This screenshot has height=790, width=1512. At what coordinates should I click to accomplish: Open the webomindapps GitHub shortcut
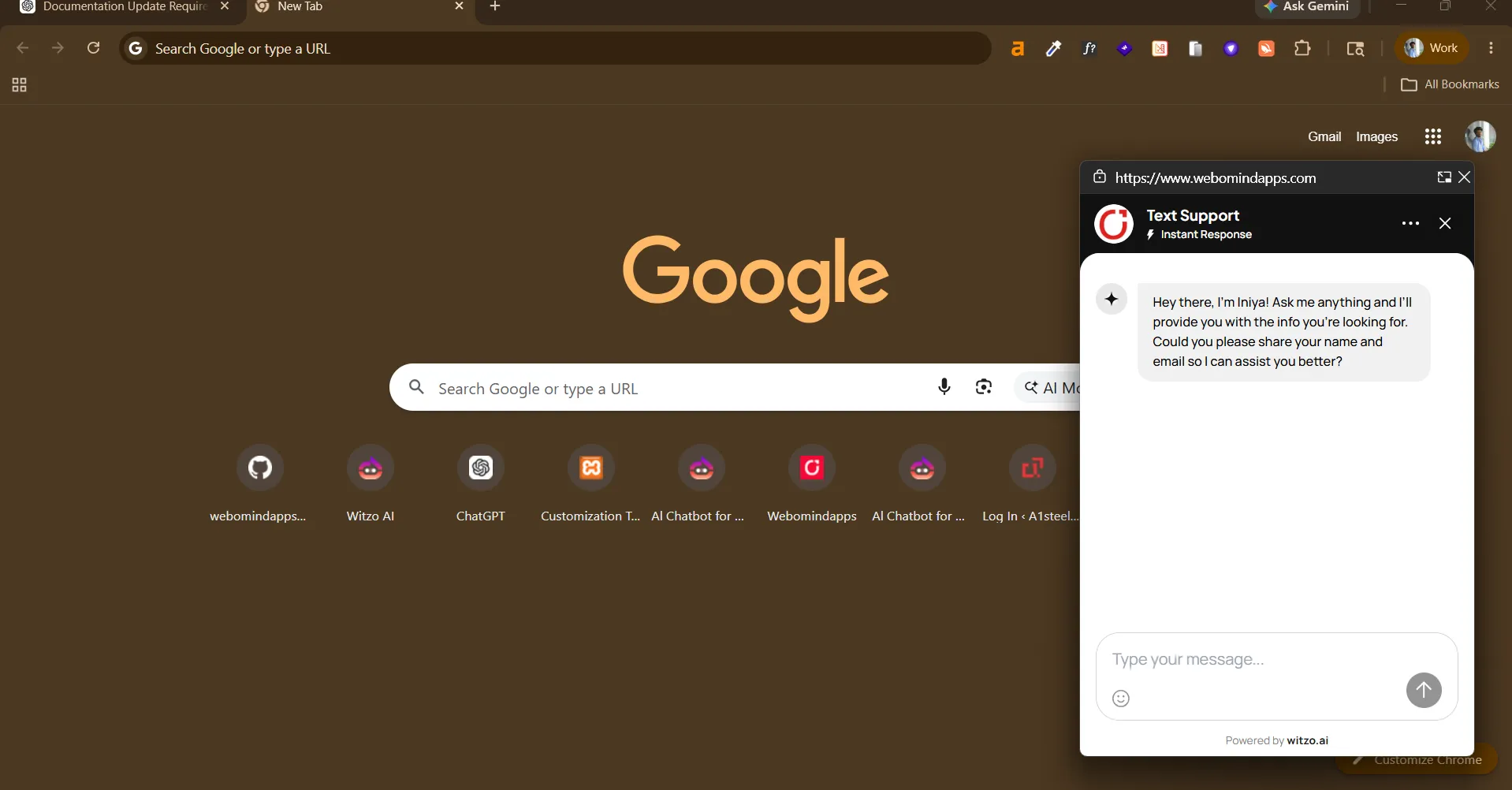click(259, 483)
